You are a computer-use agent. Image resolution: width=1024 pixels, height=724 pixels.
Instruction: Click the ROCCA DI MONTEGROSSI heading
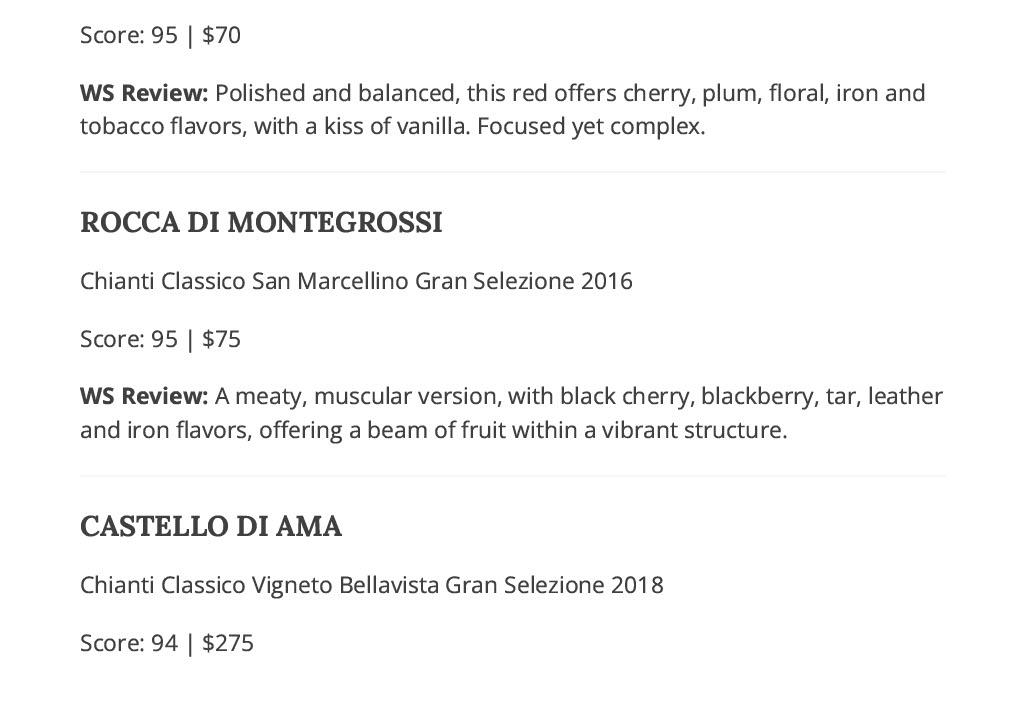261,223
